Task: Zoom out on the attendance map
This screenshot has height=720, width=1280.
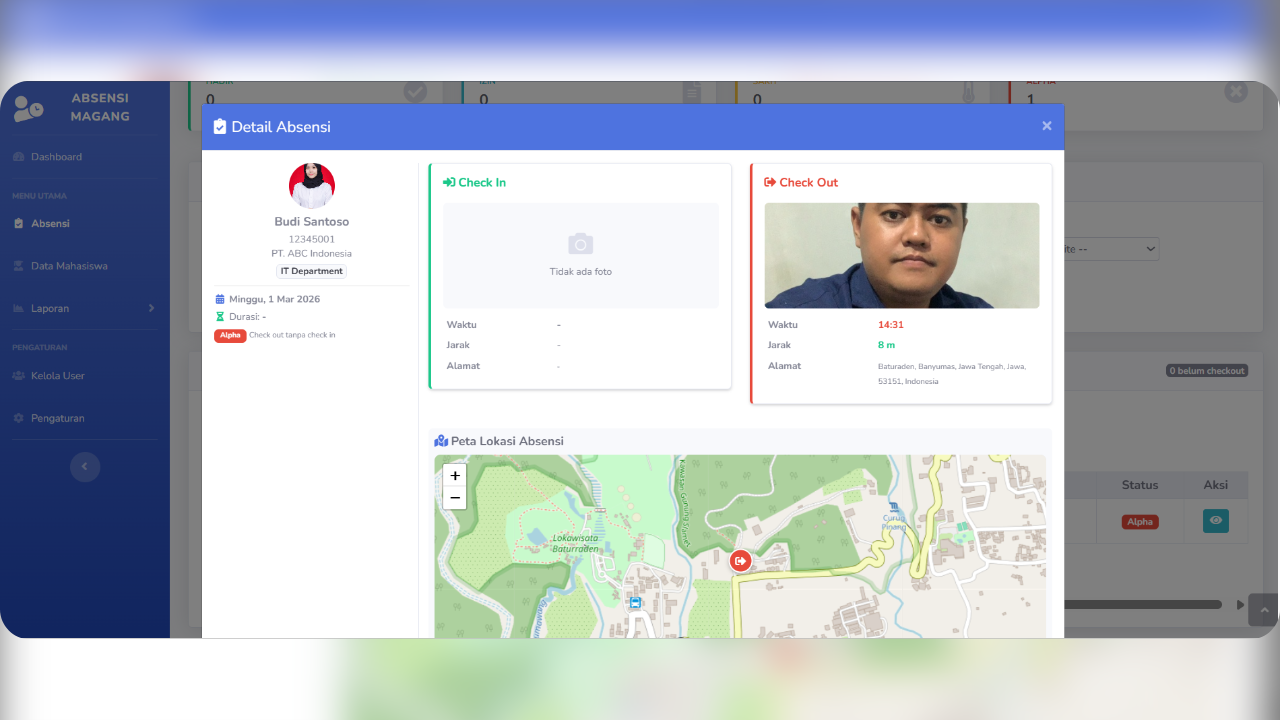Action: click(x=455, y=498)
